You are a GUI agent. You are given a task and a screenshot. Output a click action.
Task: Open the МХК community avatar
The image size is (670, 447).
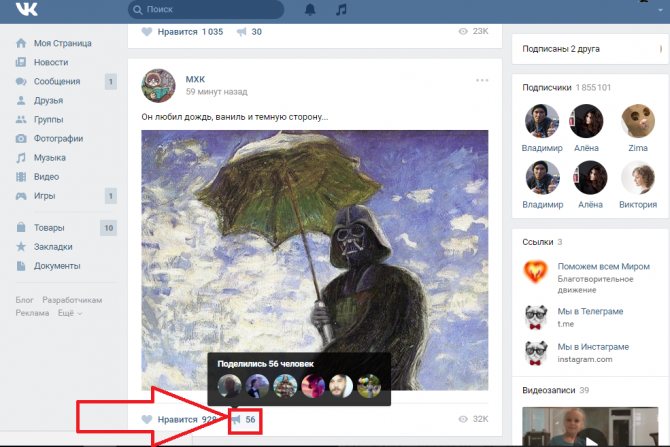click(158, 85)
